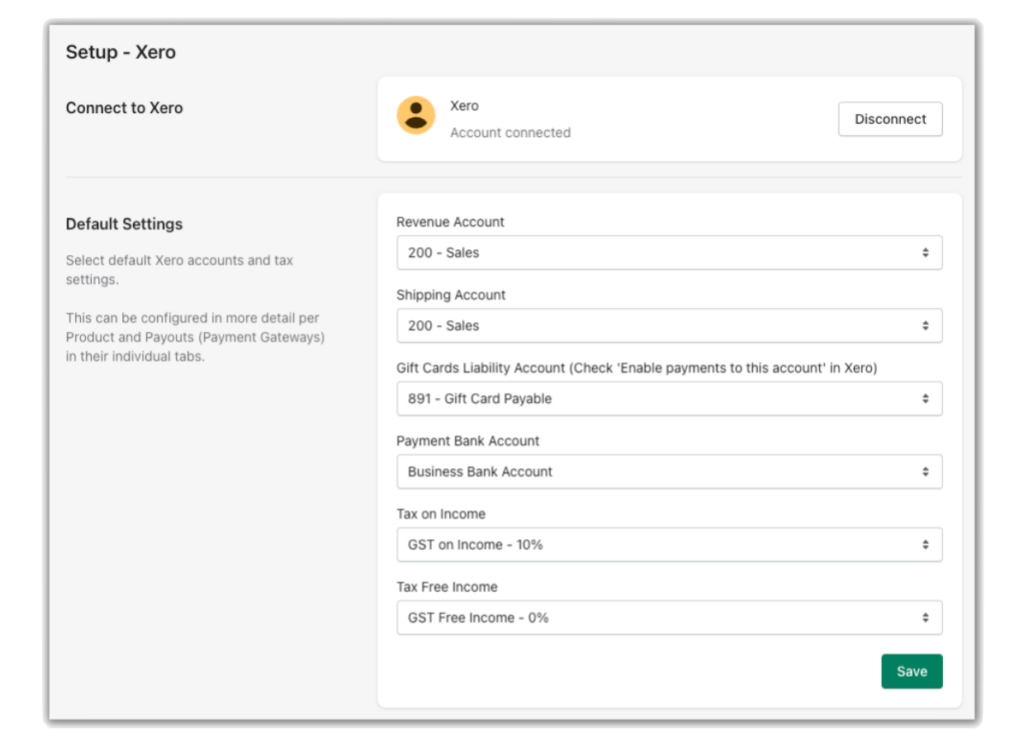Save the default settings

click(912, 671)
